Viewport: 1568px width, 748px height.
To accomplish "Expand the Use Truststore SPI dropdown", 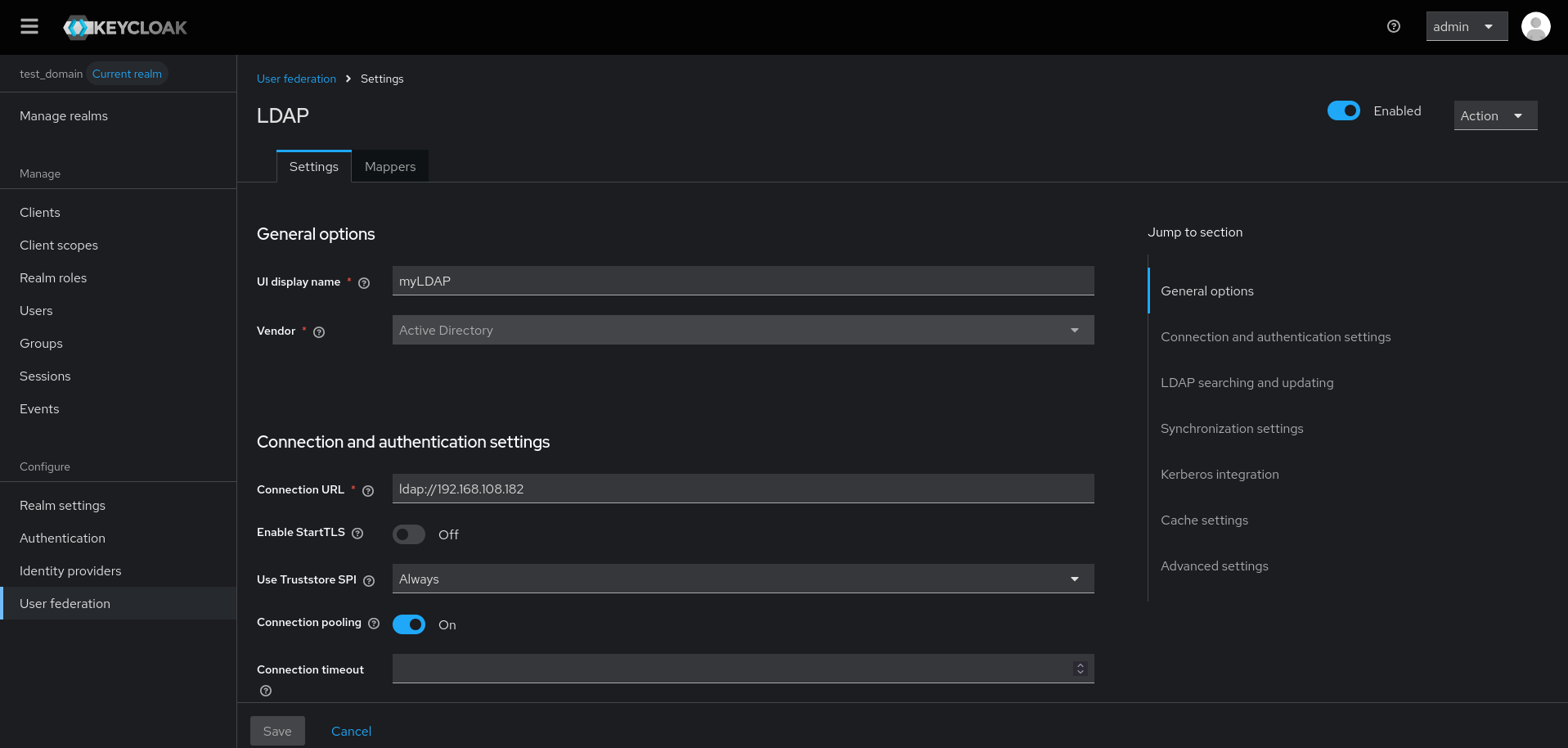I will (x=743, y=579).
